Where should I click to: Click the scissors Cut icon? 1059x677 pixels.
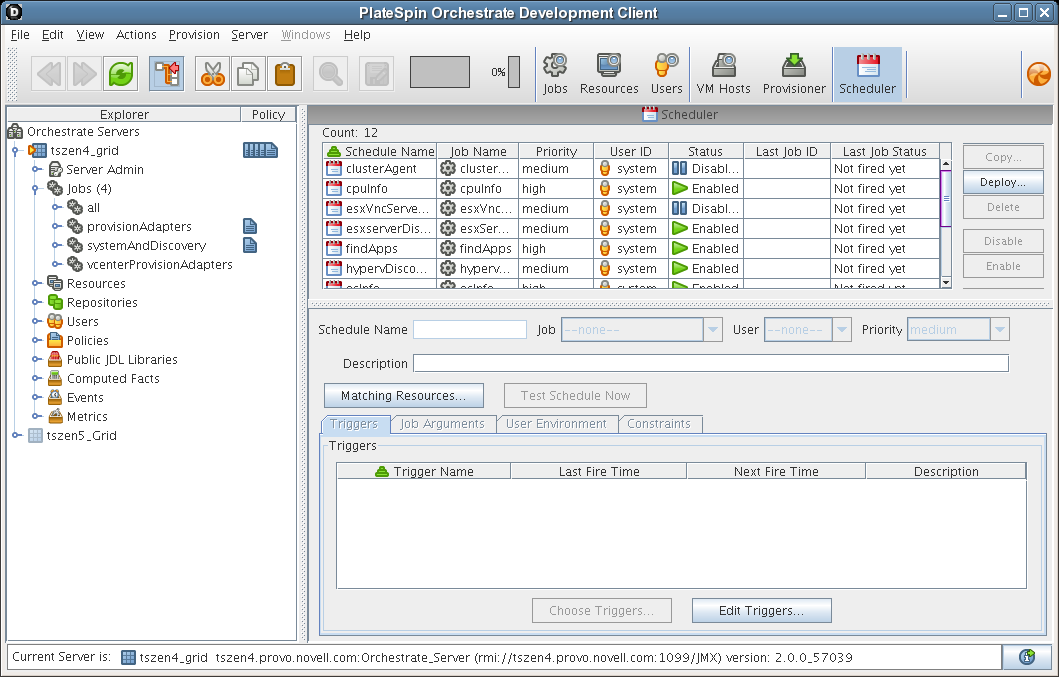coord(211,73)
